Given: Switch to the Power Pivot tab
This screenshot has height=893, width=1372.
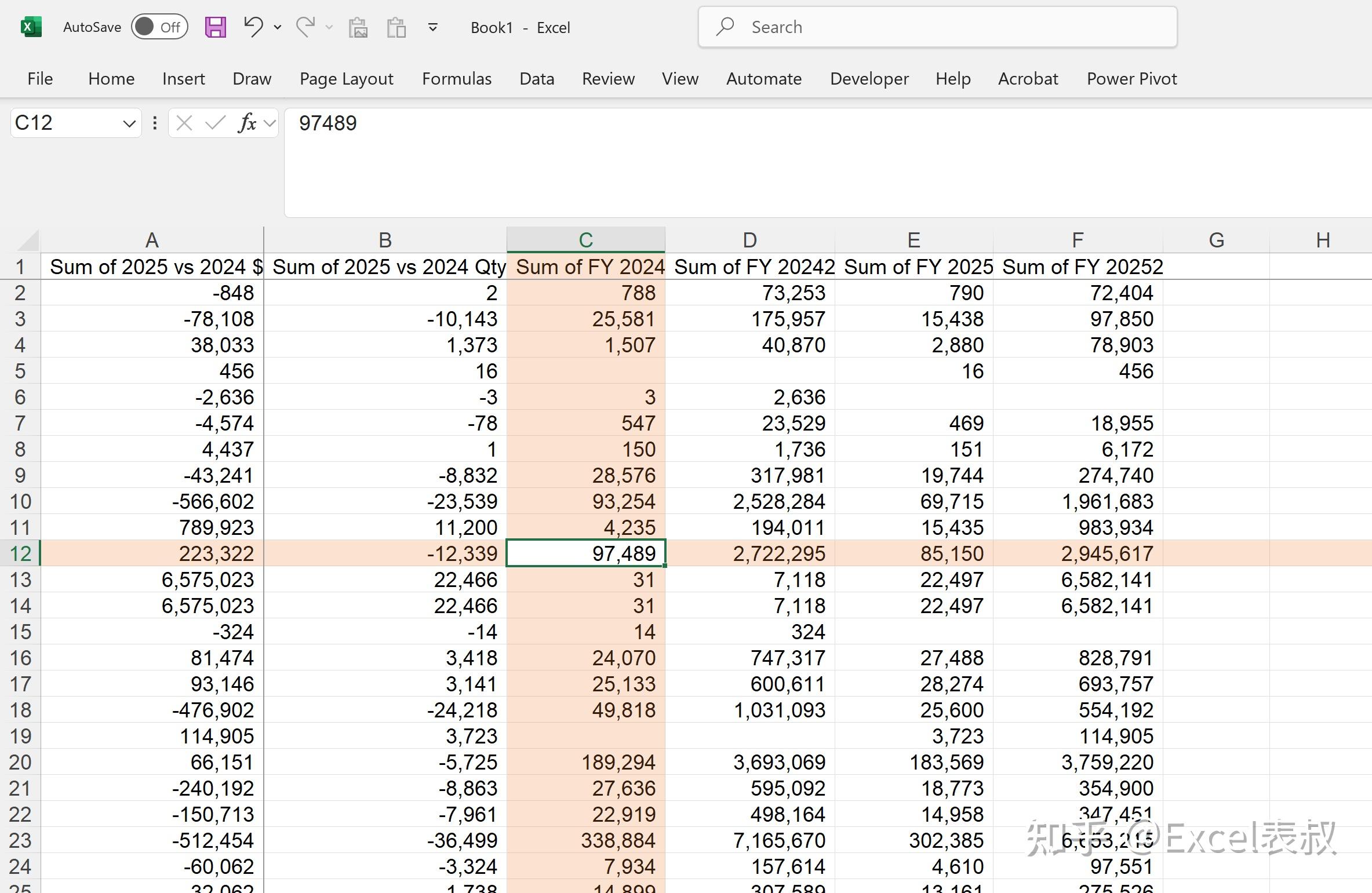Looking at the screenshot, I should pyautogui.click(x=1131, y=78).
